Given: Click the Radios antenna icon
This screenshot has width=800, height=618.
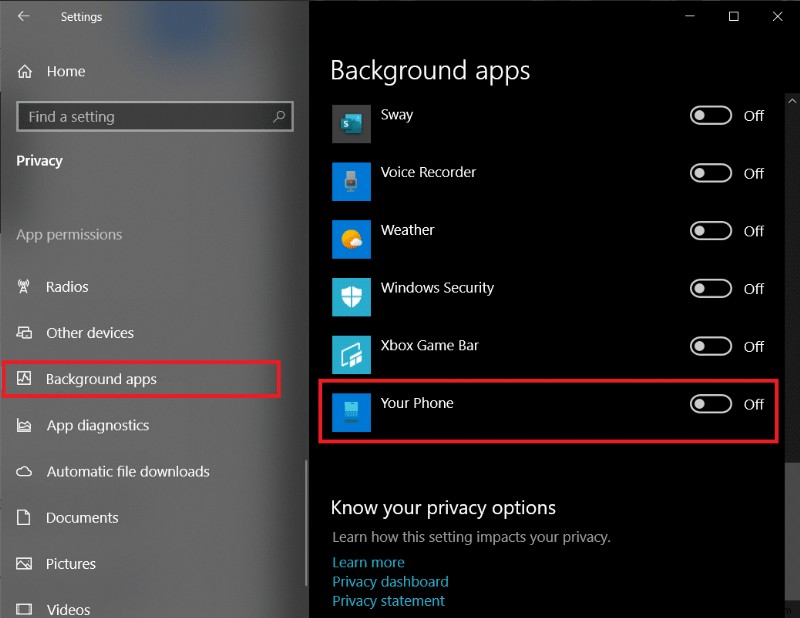Looking at the screenshot, I should click(23, 287).
